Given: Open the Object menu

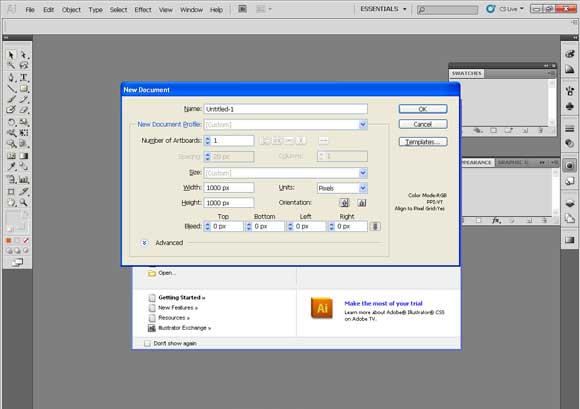Looking at the screenshot, I should tap(71, 10).
